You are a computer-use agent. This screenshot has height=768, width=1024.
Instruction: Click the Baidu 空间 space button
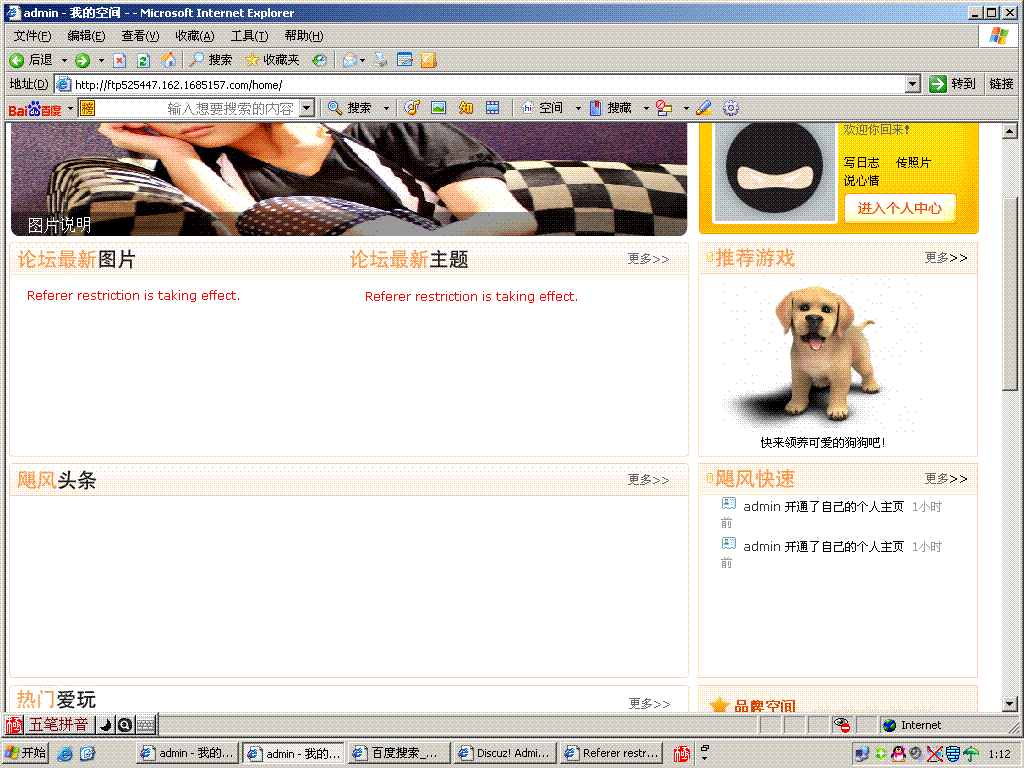(543, 108)
